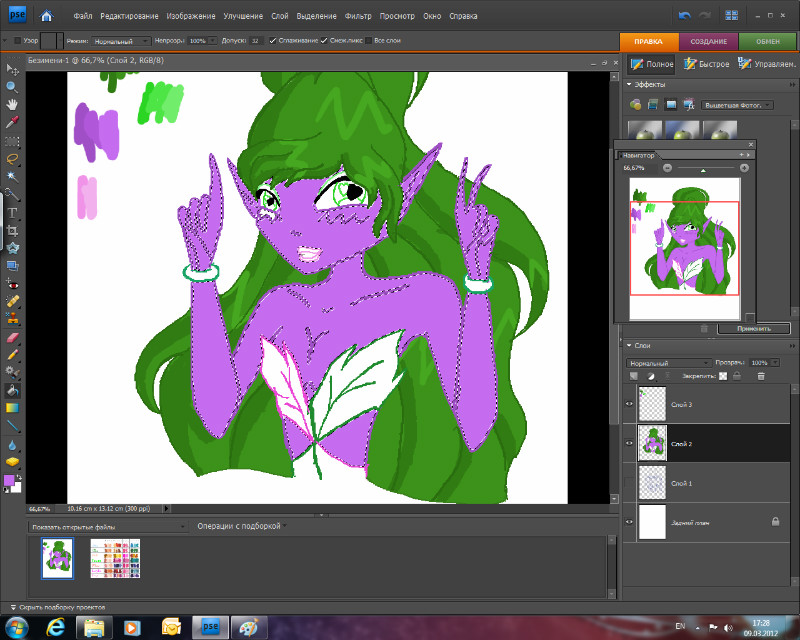
Task: Toggle the Сглаживание checkbox
Action: [x=274, y=40]
